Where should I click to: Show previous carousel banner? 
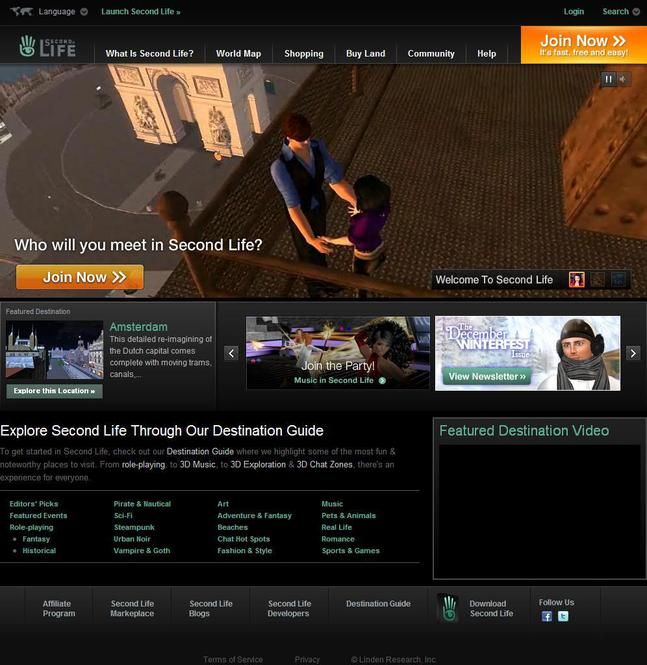[x=231, y=353]
